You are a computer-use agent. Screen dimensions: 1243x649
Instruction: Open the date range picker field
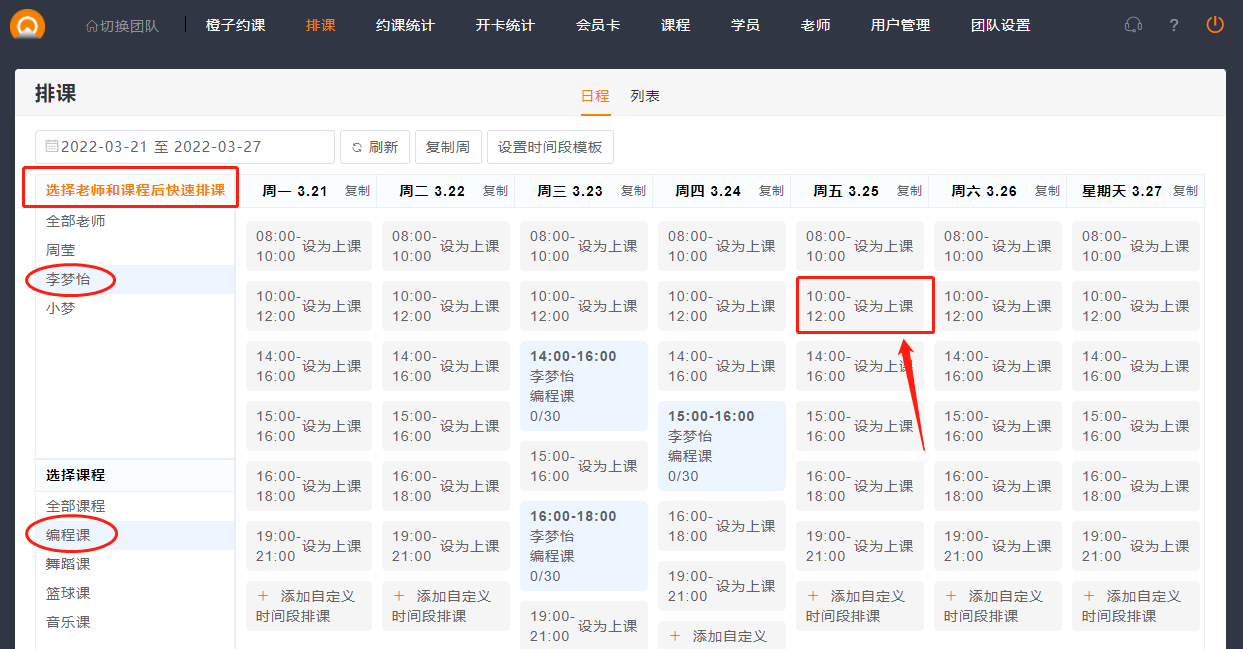coord(185,147)
